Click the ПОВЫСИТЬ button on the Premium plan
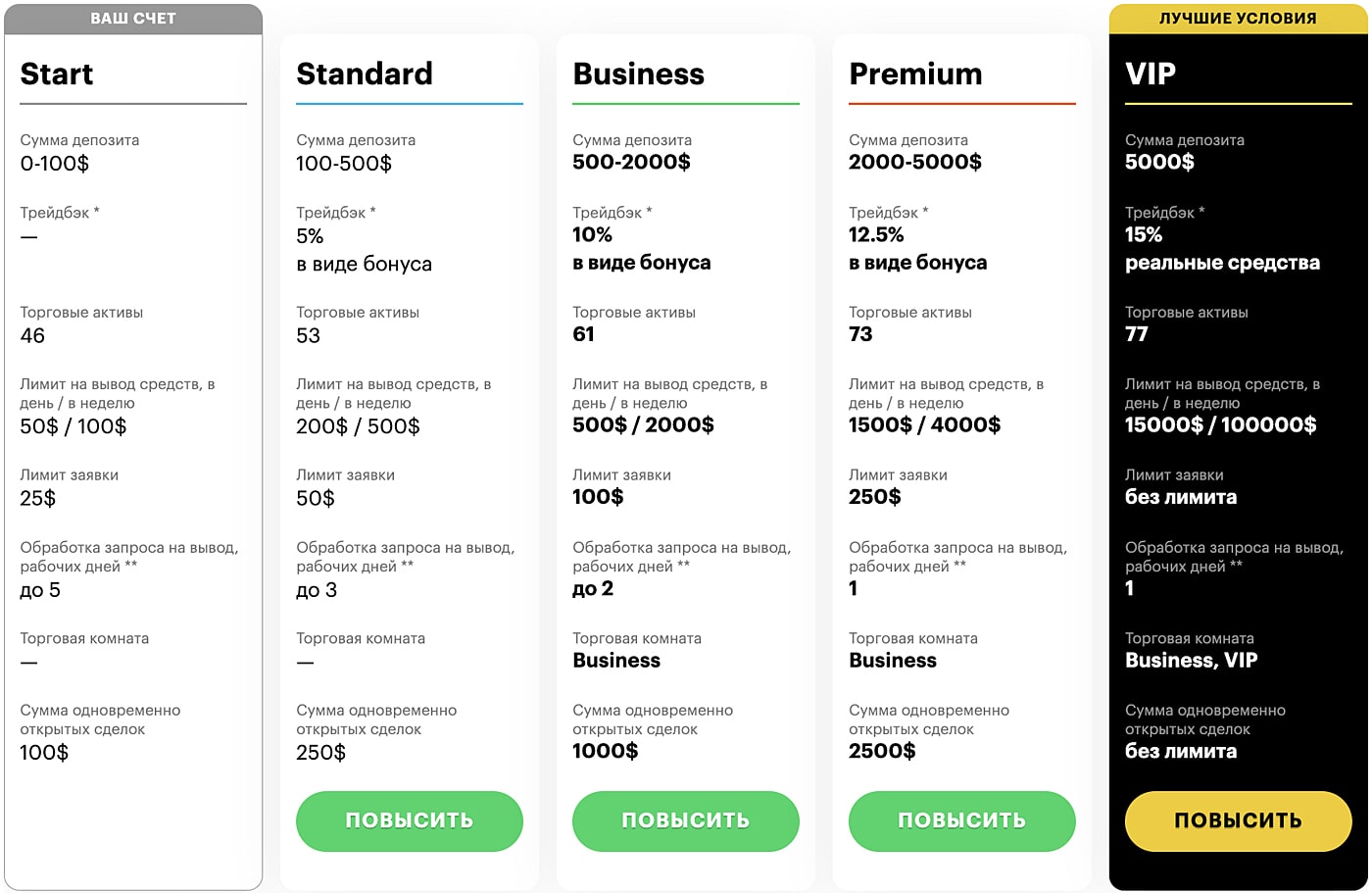Image resolution: width=1372 pixels, height=893 pixels. [x=961, y=821]
